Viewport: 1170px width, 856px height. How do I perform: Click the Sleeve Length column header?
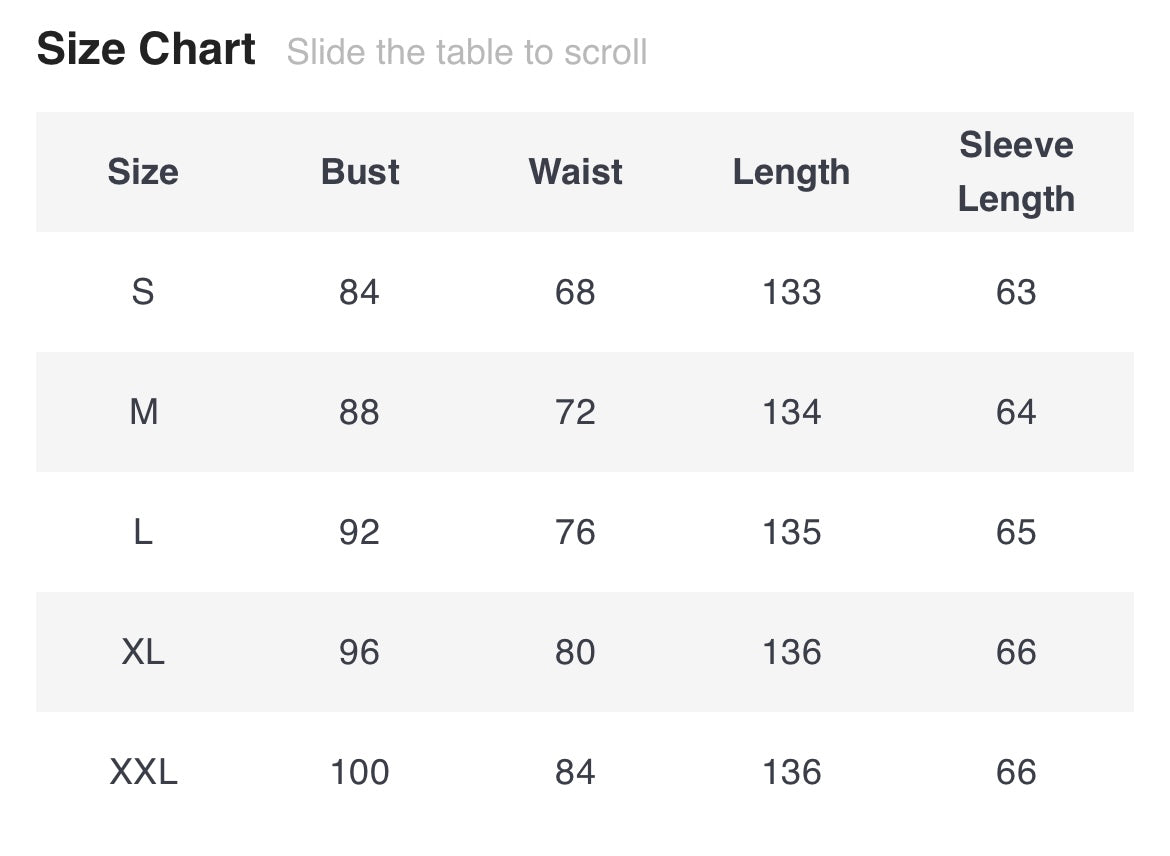(x=1016, y=172)
